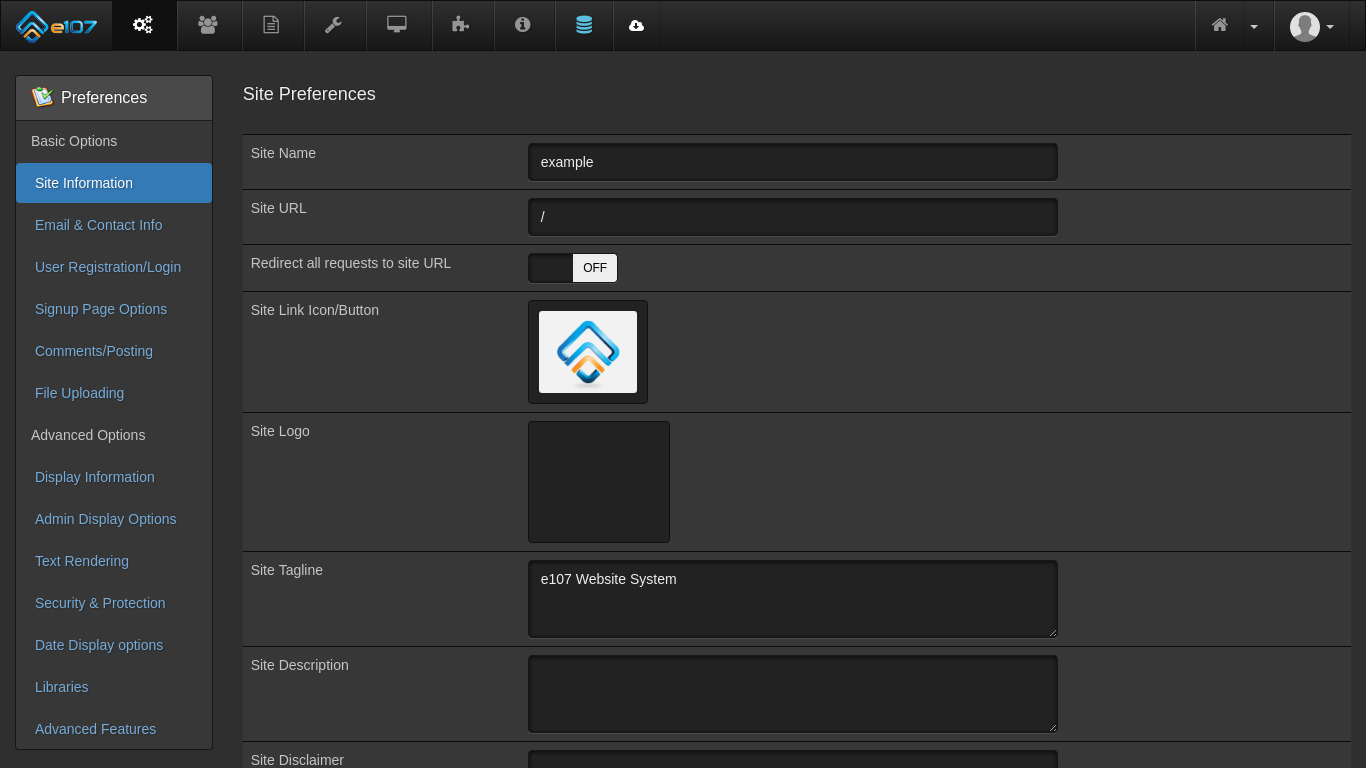Select Email & Contact Info in sidebar

(x=98, y=225)
